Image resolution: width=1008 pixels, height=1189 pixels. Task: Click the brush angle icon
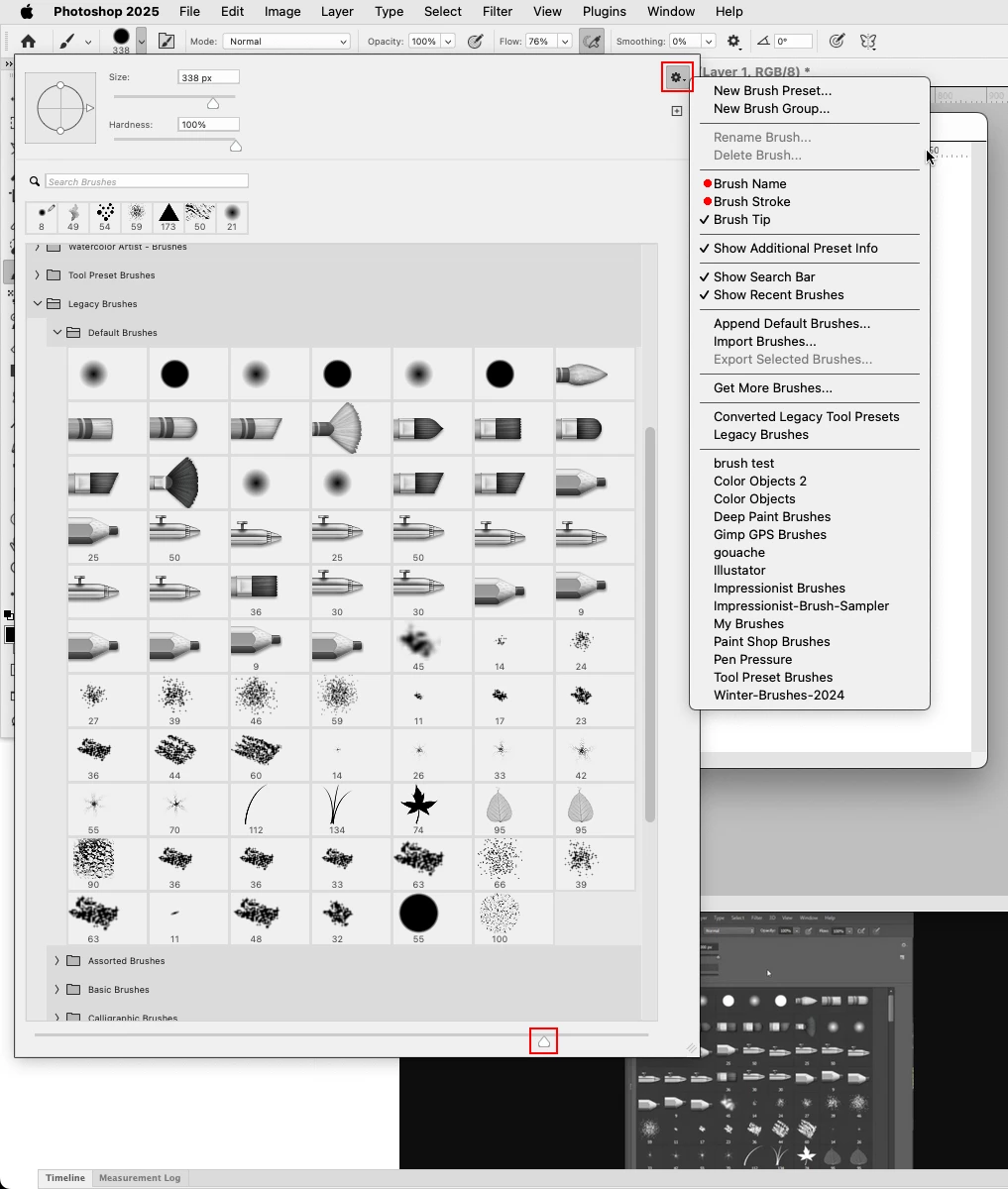point(763,42)
